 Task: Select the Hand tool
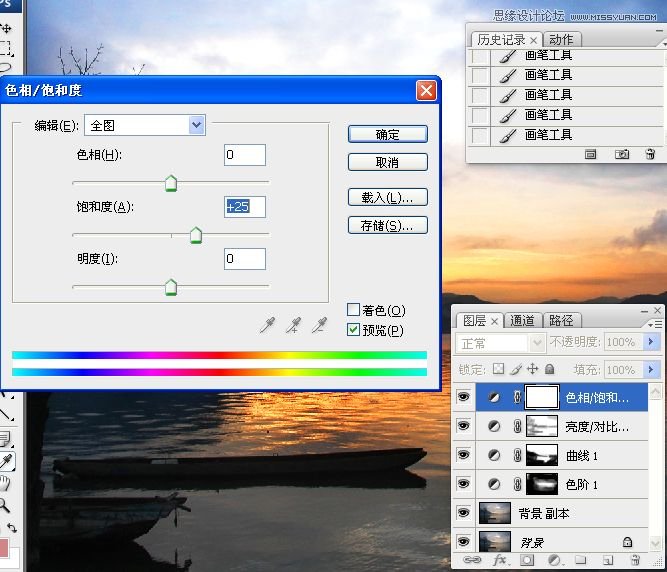pos(5,484)
